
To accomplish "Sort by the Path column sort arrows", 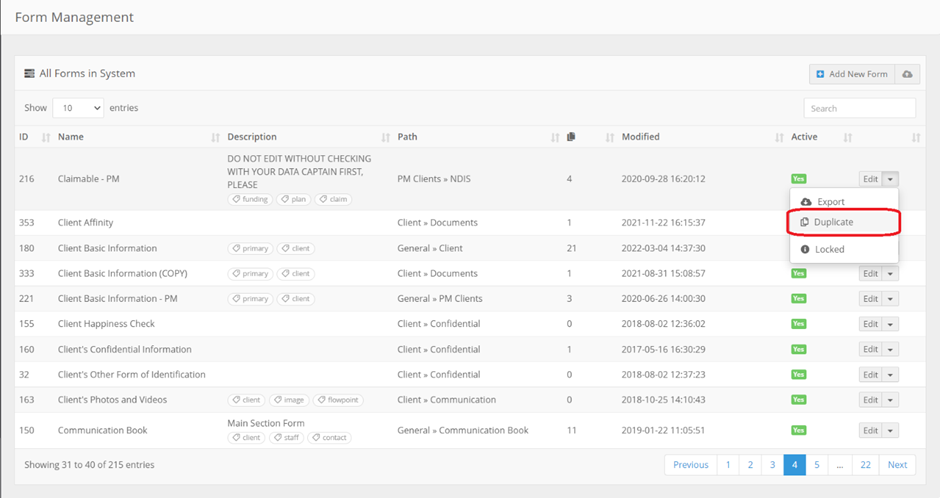I will 555,137.
